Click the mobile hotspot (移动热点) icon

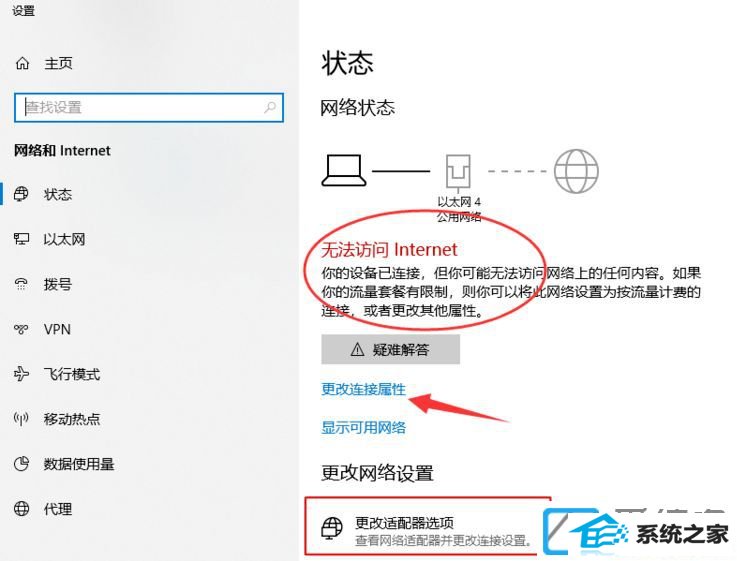click(x=21, y=419)
